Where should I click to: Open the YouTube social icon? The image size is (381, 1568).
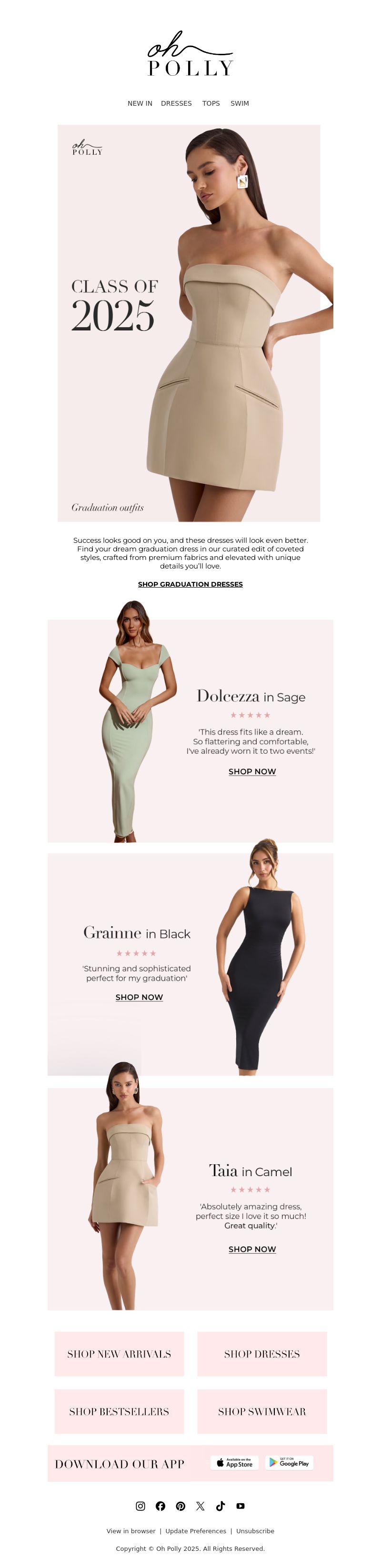click(x=241, y=1505)
